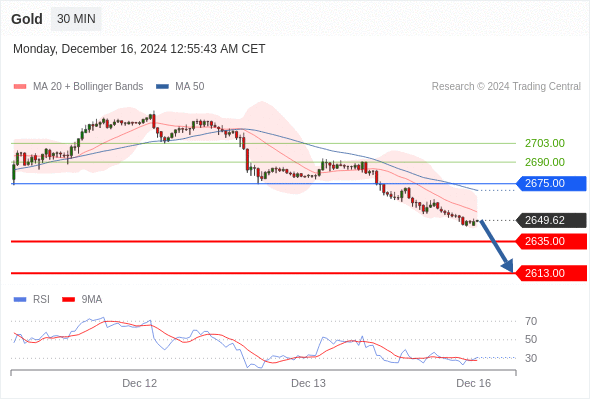Click the Research © 2024 Trading Central credit
Screen dimensions: 590x400
(x=506, y=87)
